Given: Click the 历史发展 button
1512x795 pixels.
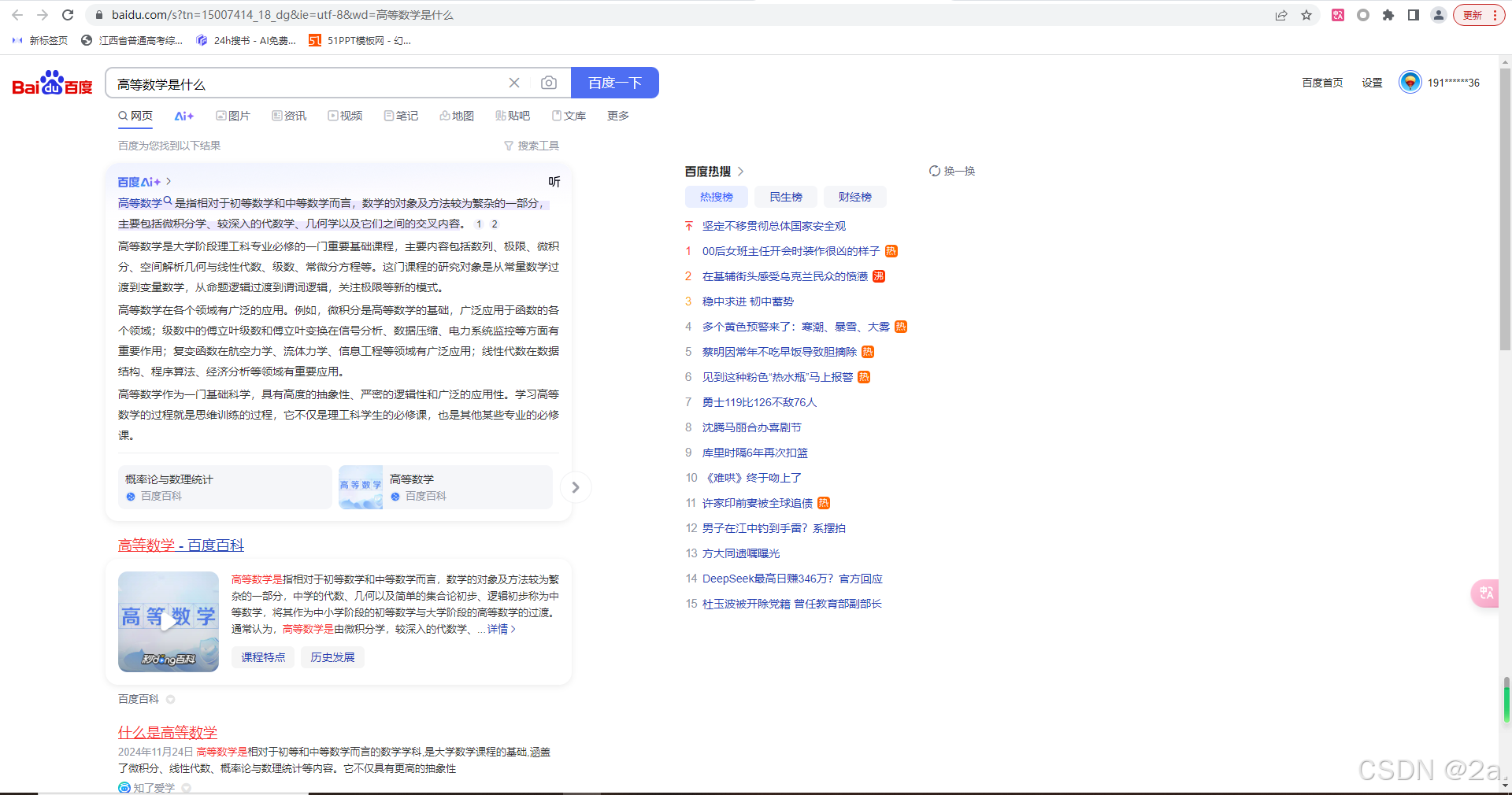Looking at the screenshot, I should tap(332, 657).
